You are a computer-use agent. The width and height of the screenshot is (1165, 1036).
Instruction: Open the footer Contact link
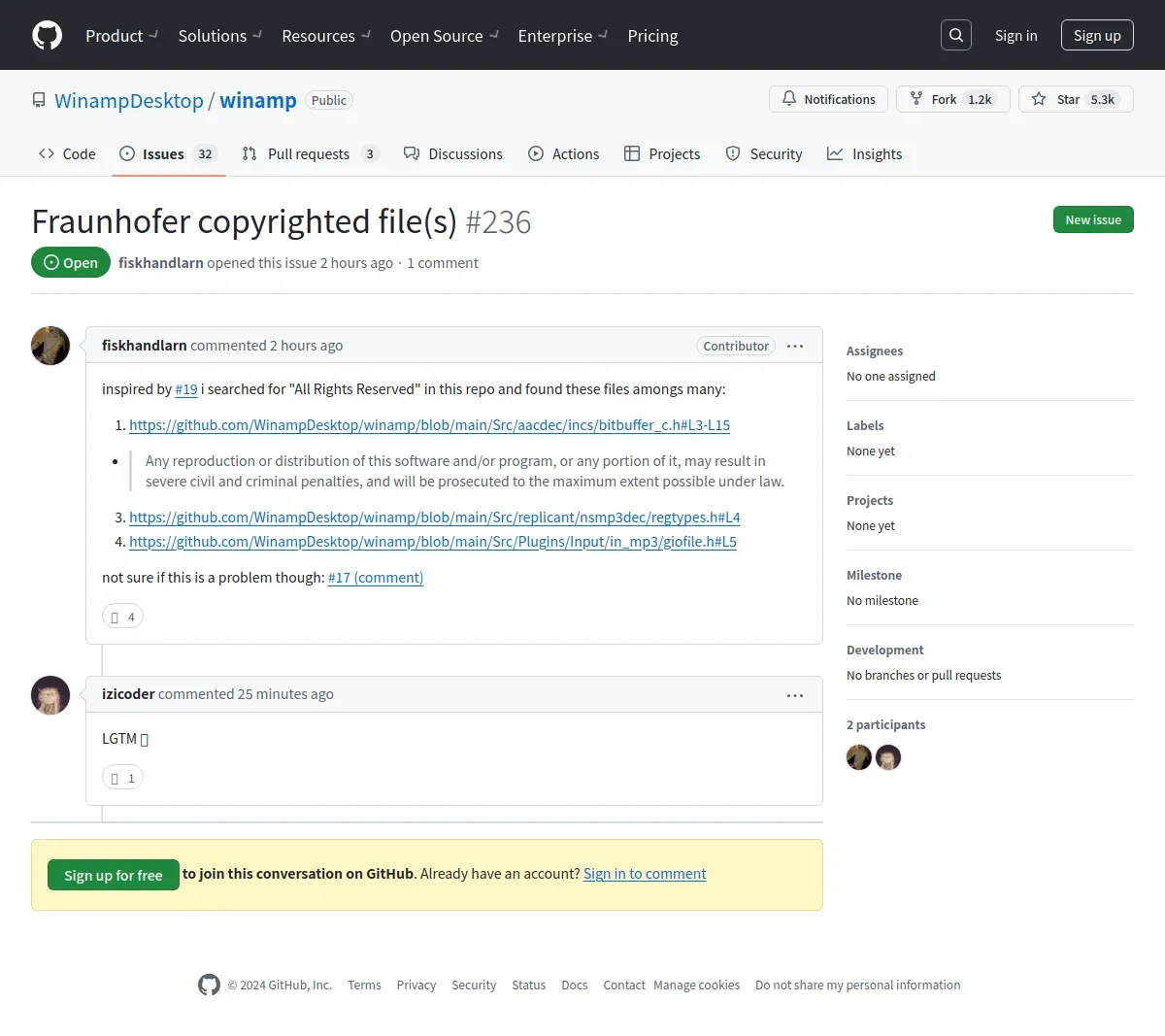pos(624,985)
